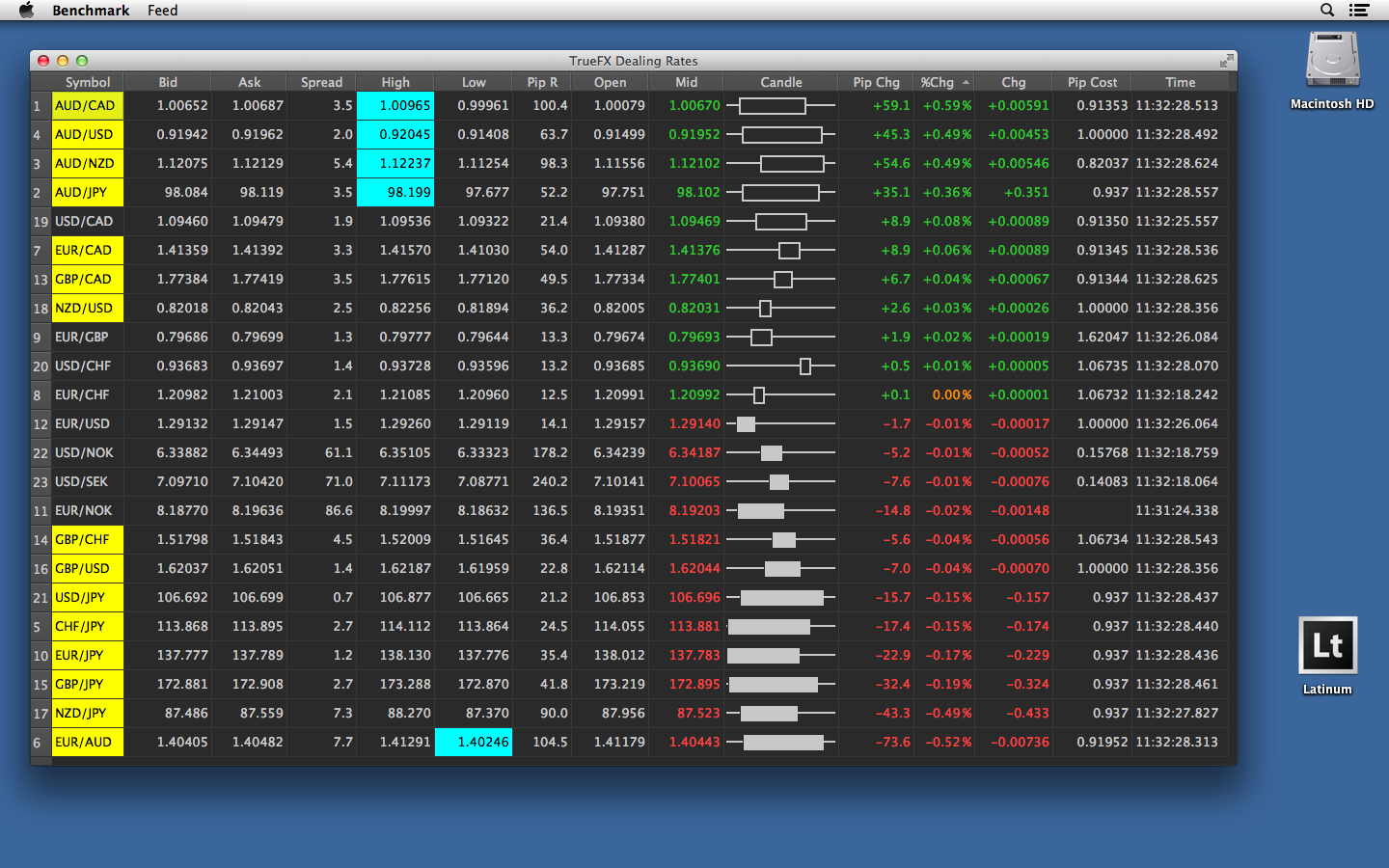Select the AUD/JPY symbol cell
The width and height of the screenshot is (1389, 868).
(x=88, y=192)
